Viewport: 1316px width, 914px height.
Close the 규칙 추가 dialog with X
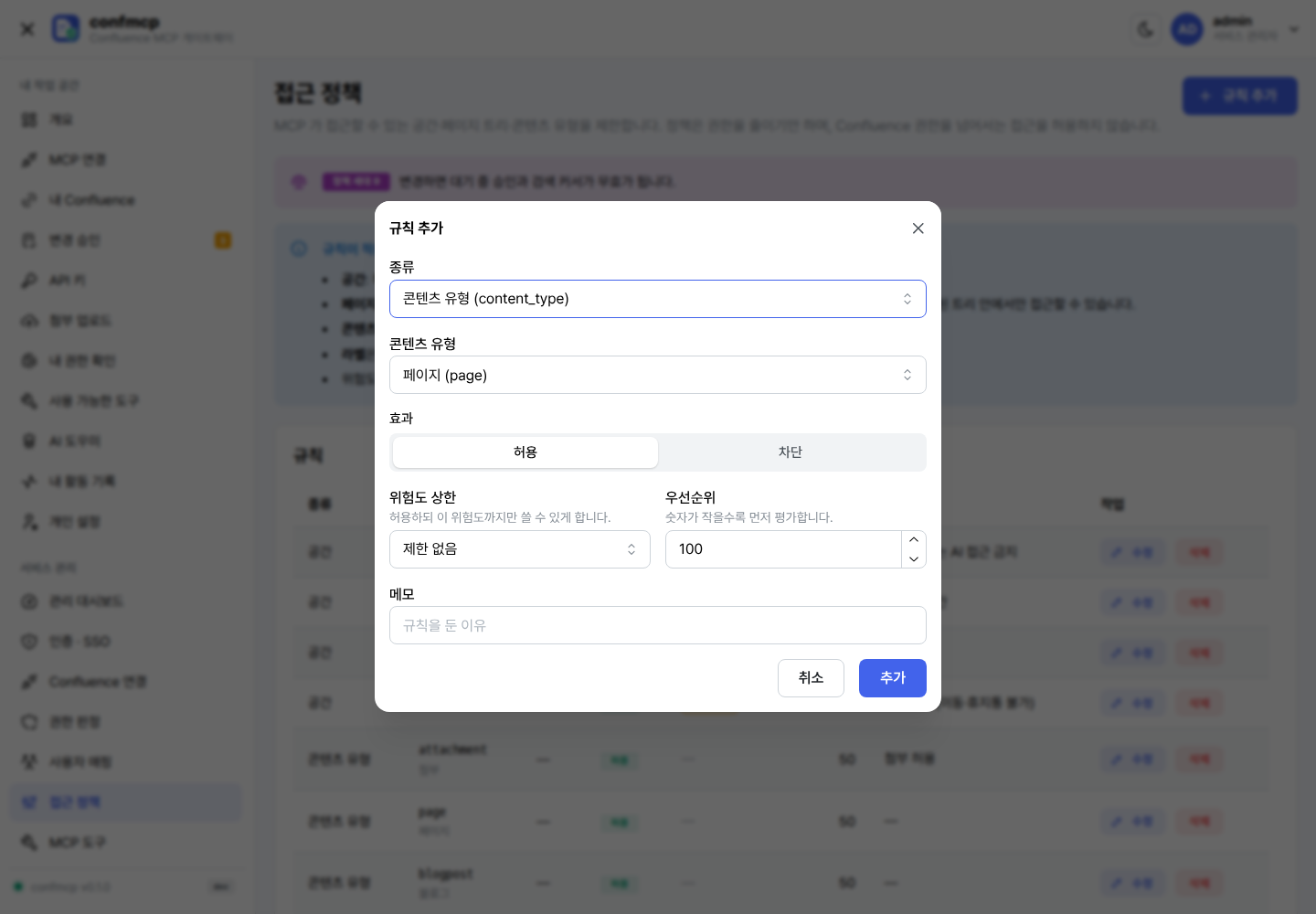click(x=918, y=228)
